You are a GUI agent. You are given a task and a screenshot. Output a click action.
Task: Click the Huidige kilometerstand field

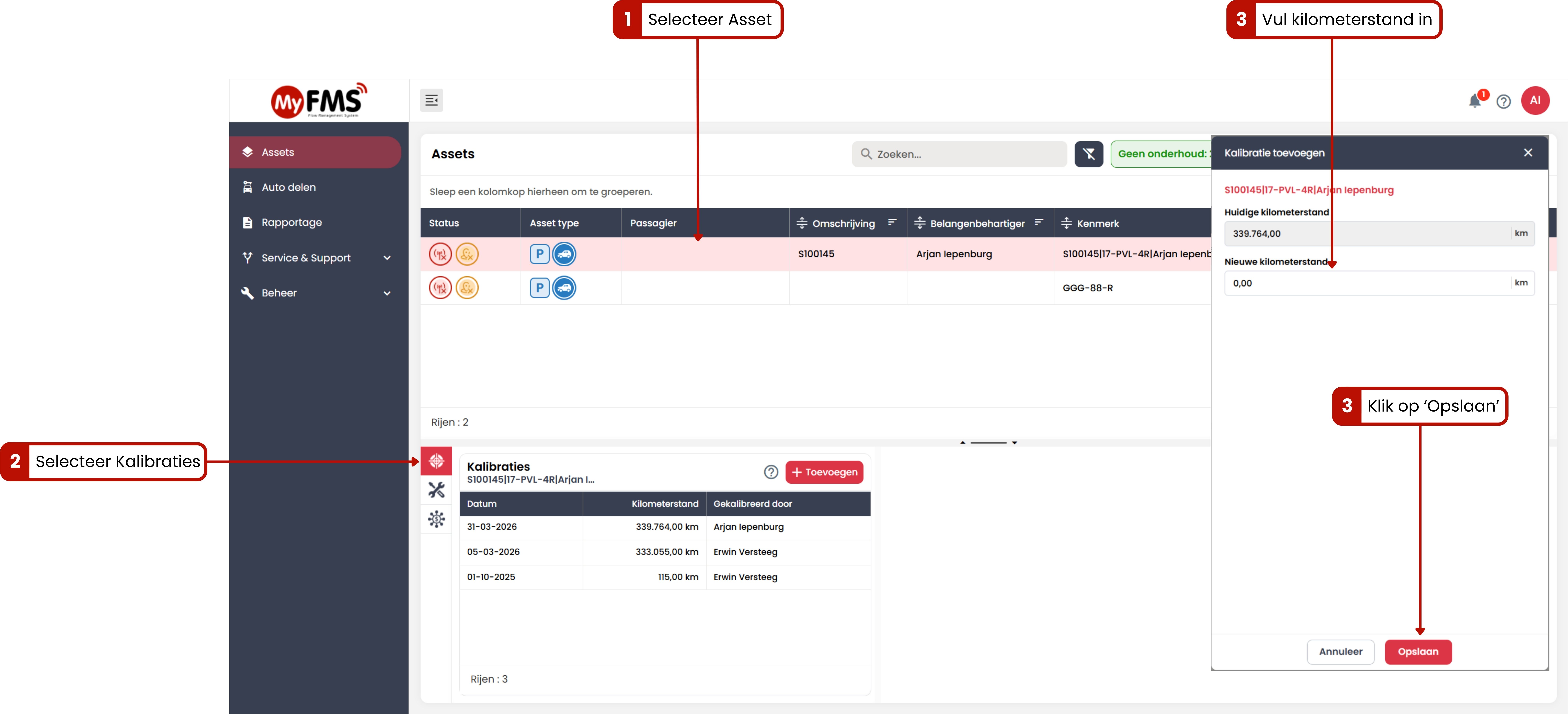tap(1379, 234)
